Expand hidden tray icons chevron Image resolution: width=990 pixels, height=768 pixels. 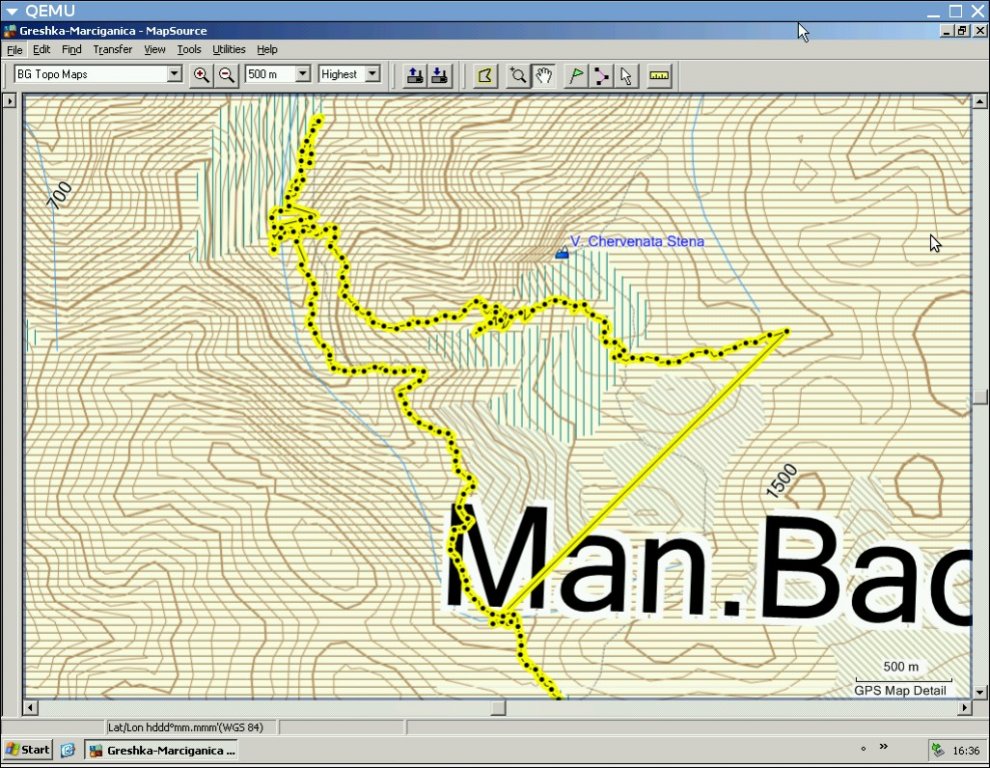point(883,747)
